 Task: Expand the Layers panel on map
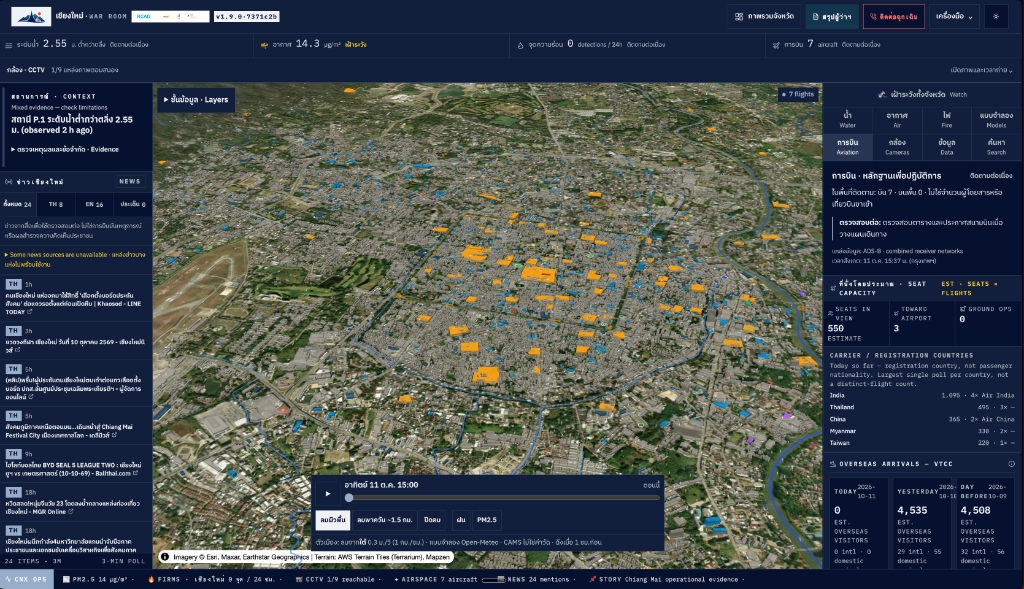pos(196,100)
